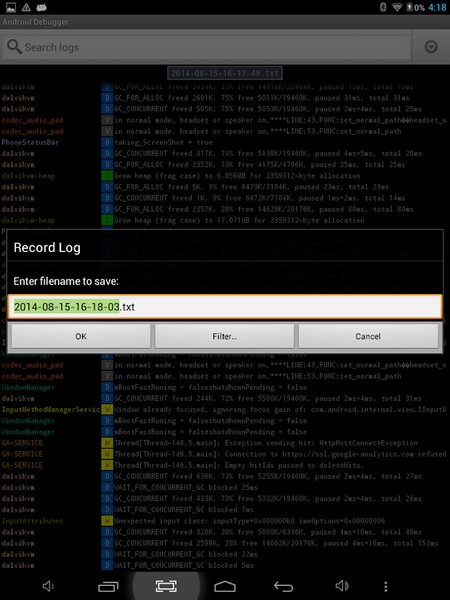Tap the volume up navigation icon
Screen dimensions: 450x600
[342, 586]
